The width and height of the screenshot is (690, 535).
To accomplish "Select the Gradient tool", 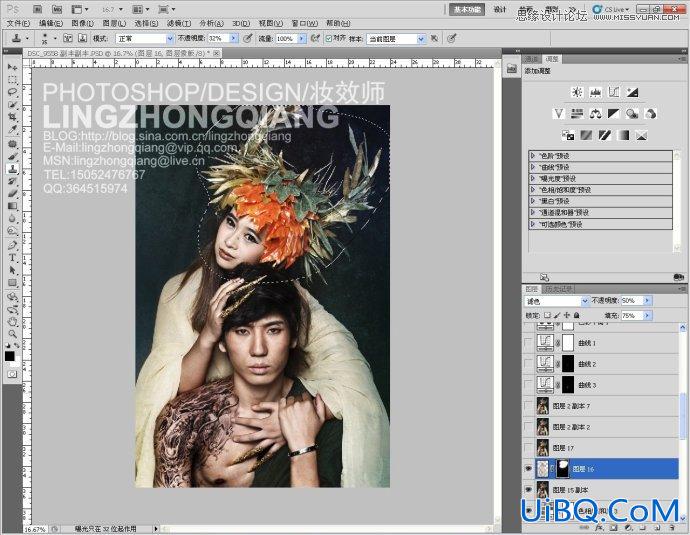I will pos(12,206).
